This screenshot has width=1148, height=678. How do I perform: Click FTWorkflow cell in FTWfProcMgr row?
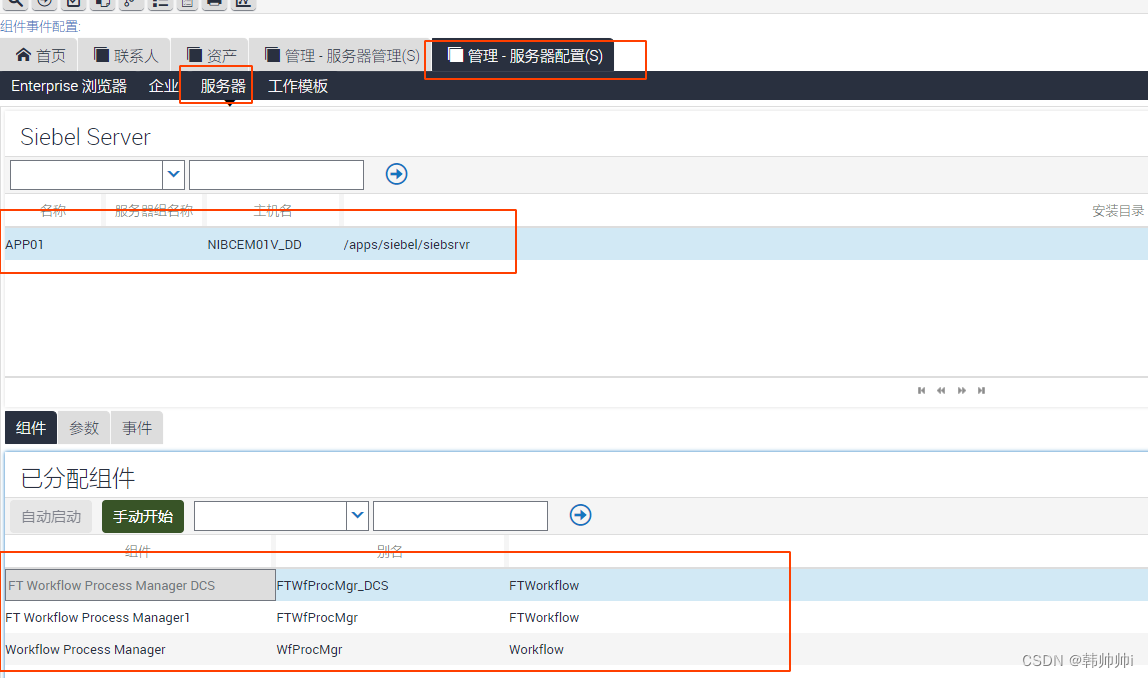pyautogui.click(x=544, y=618)
